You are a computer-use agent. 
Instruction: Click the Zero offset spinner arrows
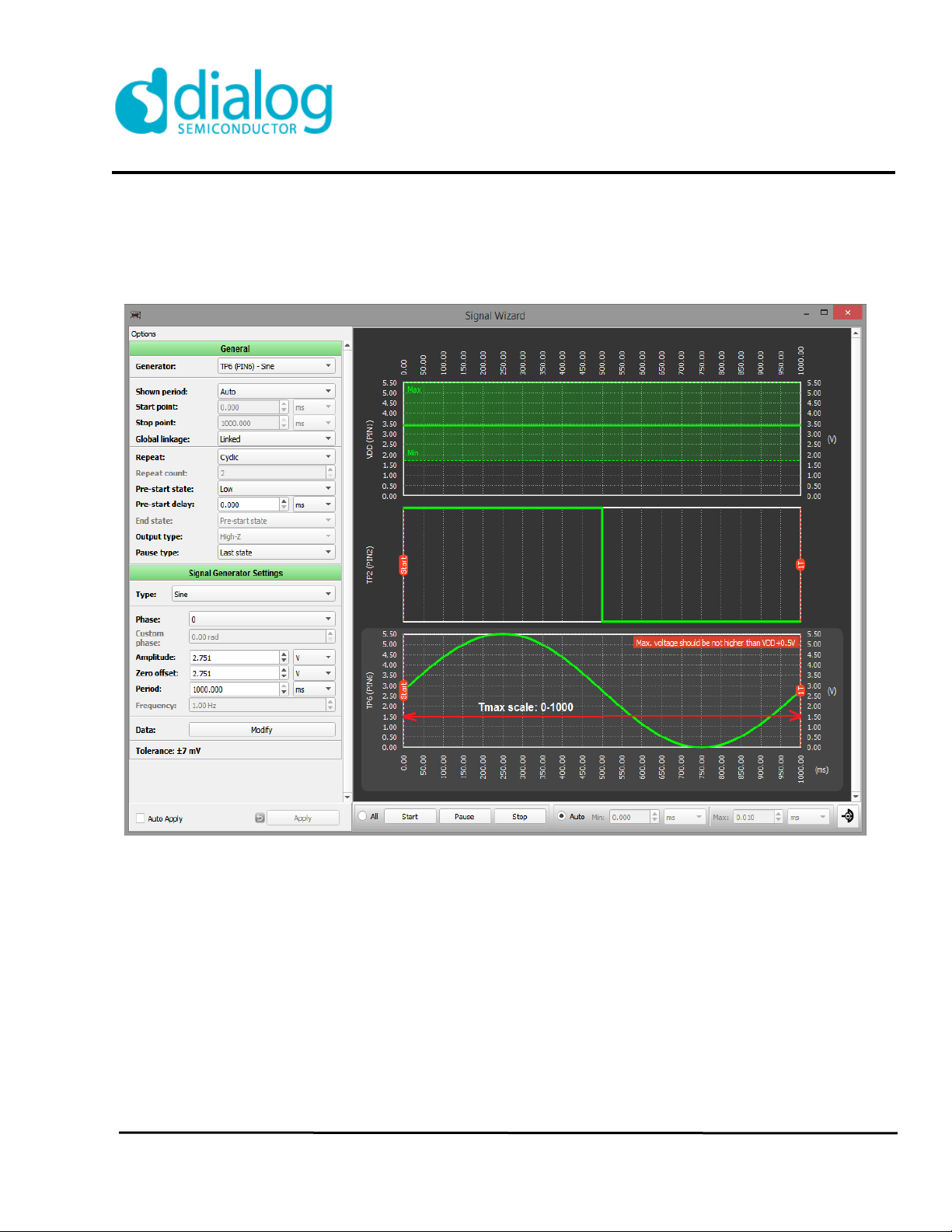[x=284, y=673]
